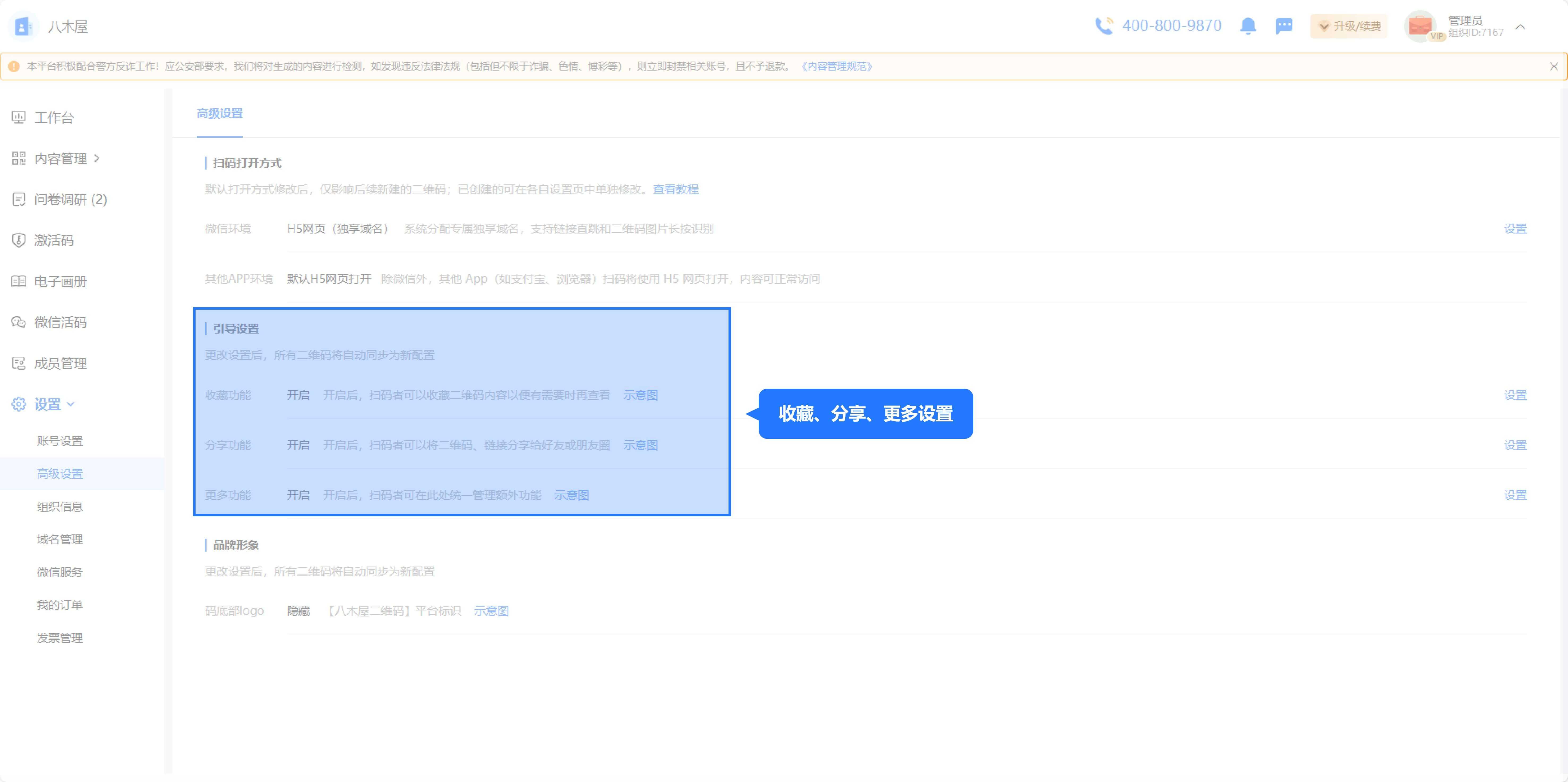Collapse the 设置 sidebar menu
The image size is (1568, 782).
pos(48,404)
